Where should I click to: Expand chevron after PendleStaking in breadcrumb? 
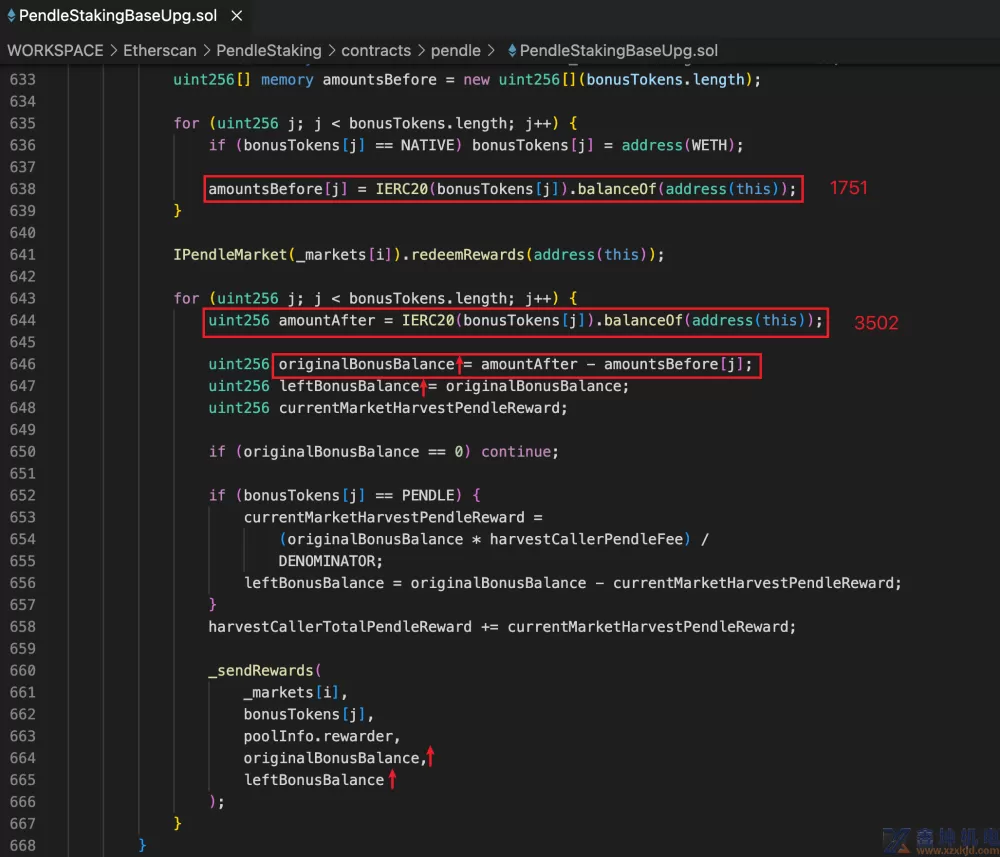[331, 50]
